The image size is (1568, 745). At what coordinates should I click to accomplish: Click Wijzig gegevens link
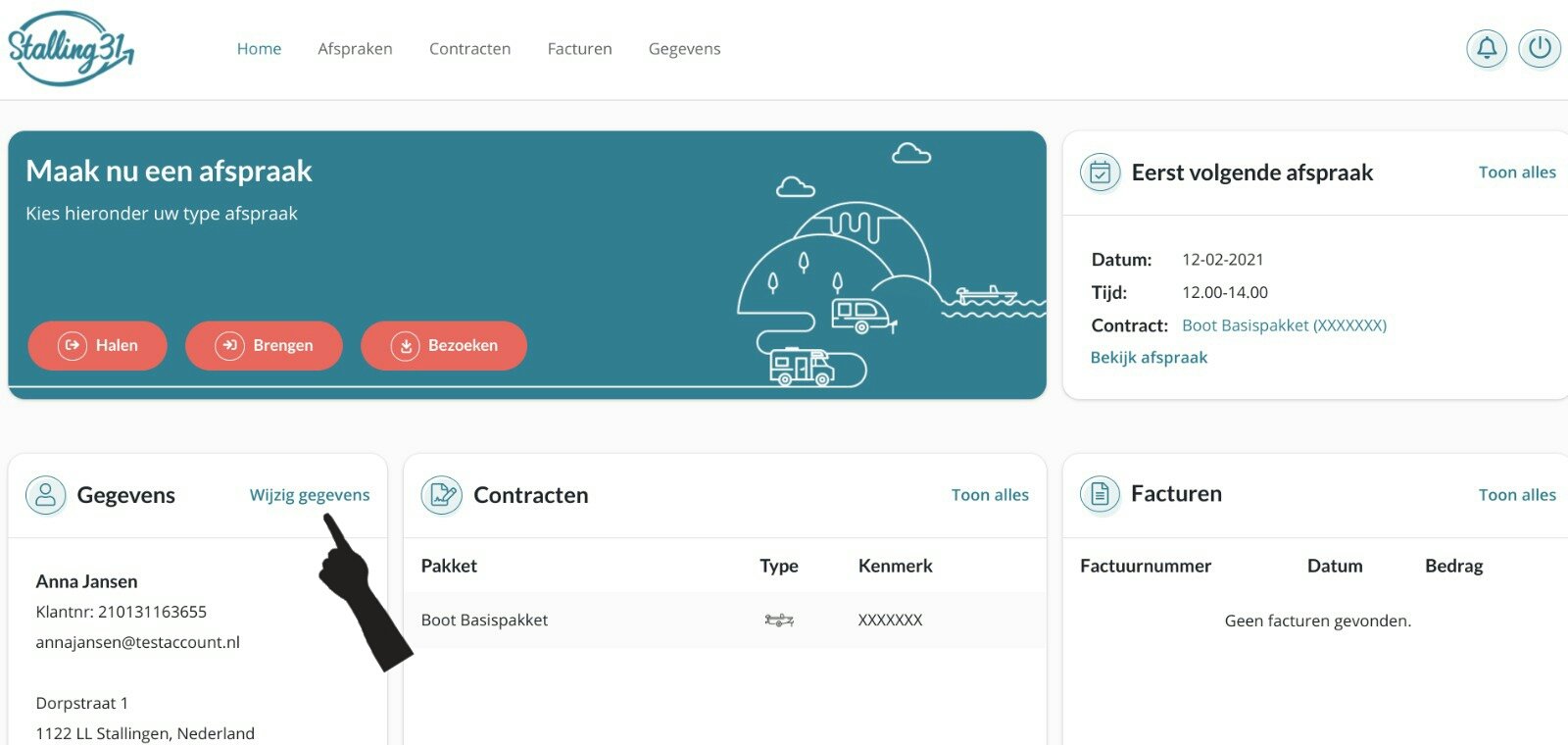click(x=310, y=495)
